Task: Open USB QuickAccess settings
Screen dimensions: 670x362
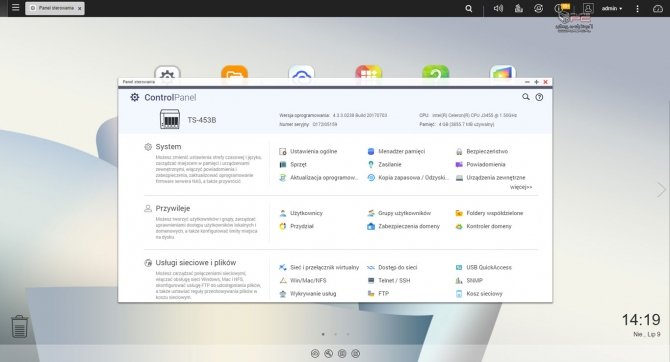Action: (x=484, y=268)
